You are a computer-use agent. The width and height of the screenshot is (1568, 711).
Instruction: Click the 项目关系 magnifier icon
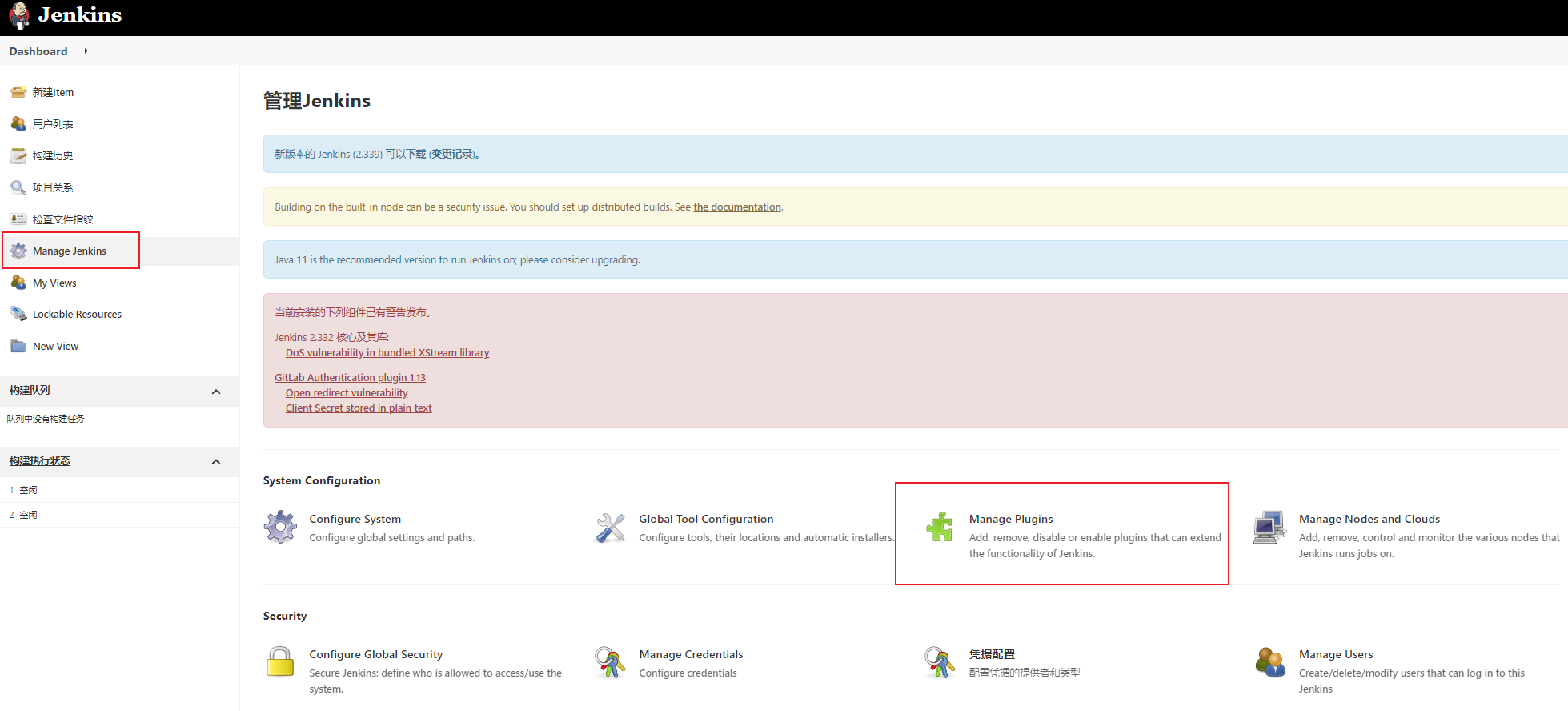18,187
